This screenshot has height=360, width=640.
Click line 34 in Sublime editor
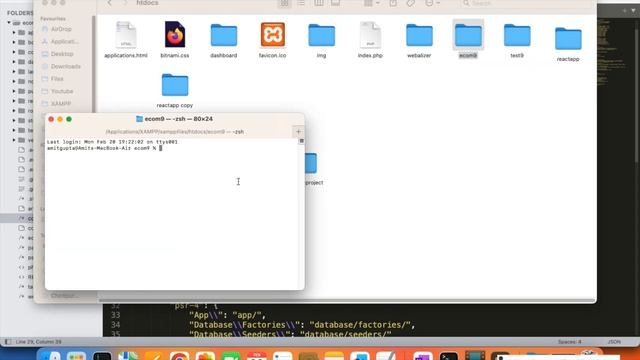[302, 325]
